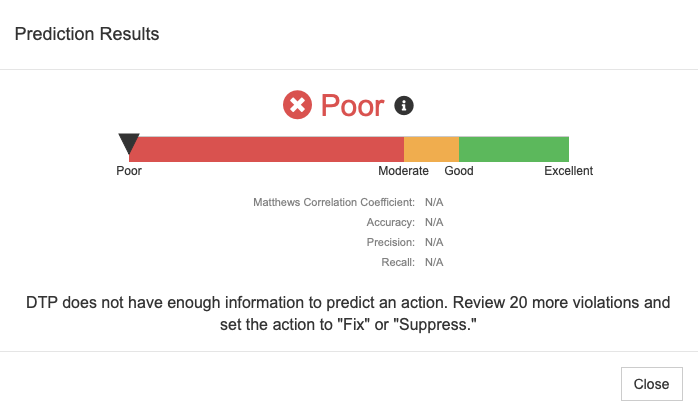Close the Prediction Results dialog
Viewport: 698px width, 416px height.
click(x=652, y=384)
